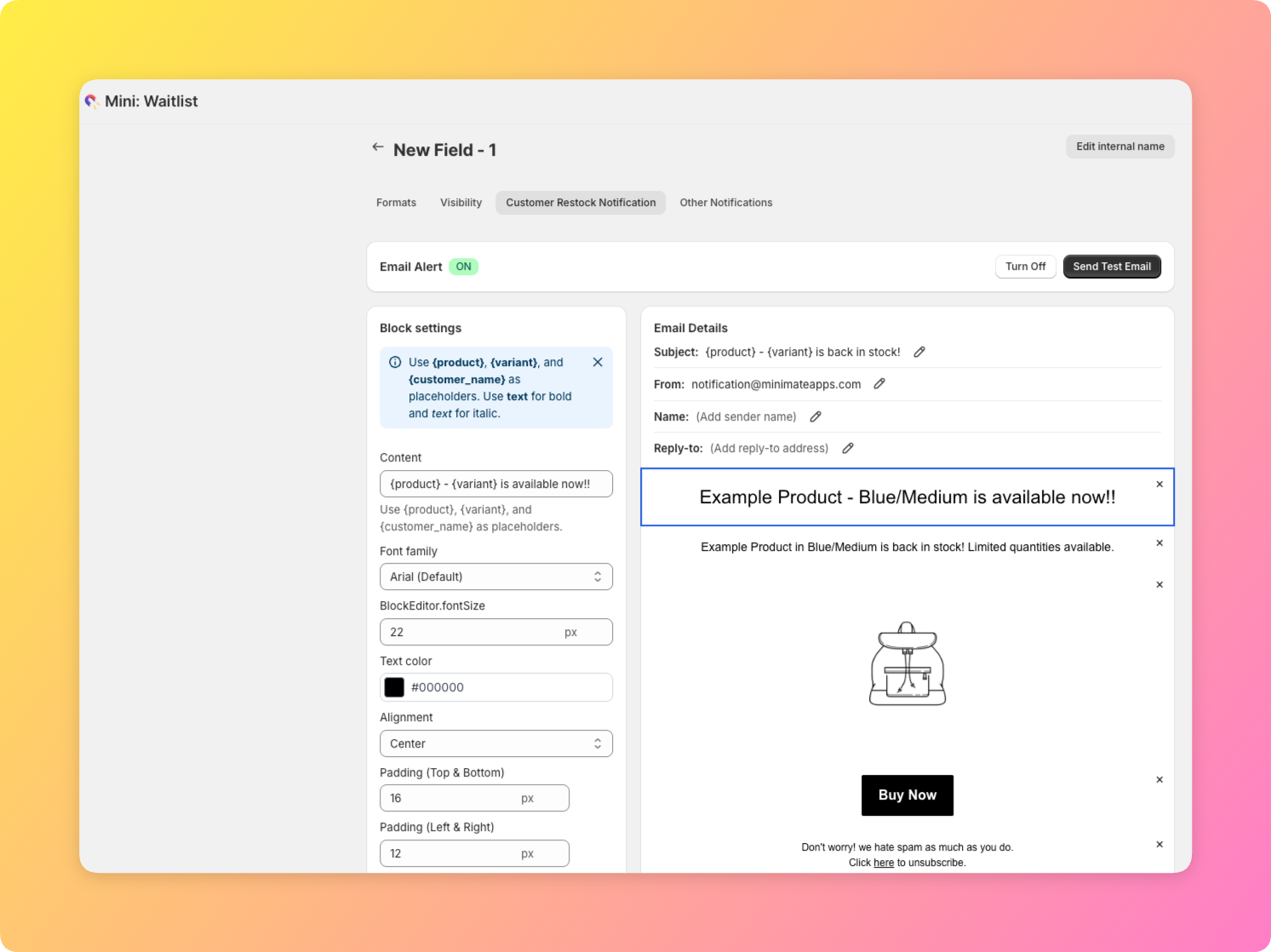Open the Other Notifications tab

pos(726,203)
